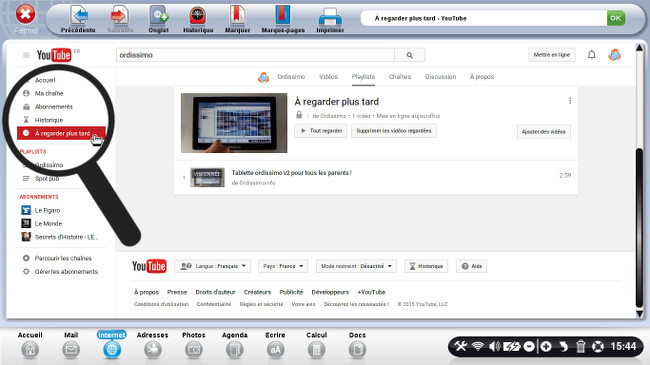Click the vertical scrollbar thumb
Screen dimensions: 650x365
click(640, 227)
